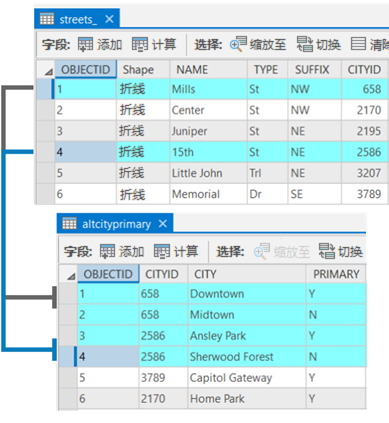Click CITYID 2170 cell in streets_ table

point(365,110)
